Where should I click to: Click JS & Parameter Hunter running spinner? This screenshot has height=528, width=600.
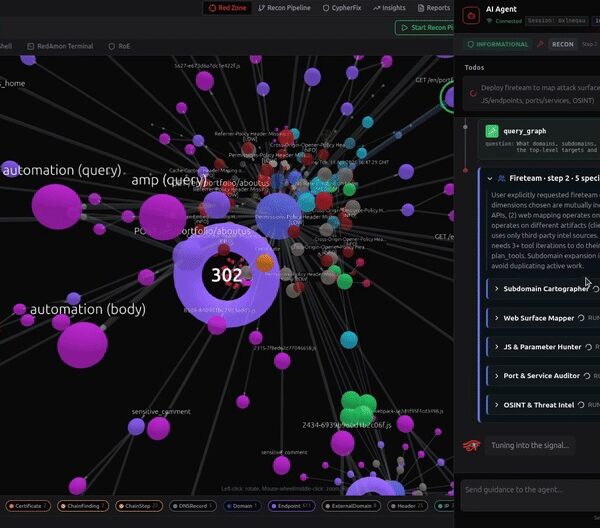pos(589,347)
